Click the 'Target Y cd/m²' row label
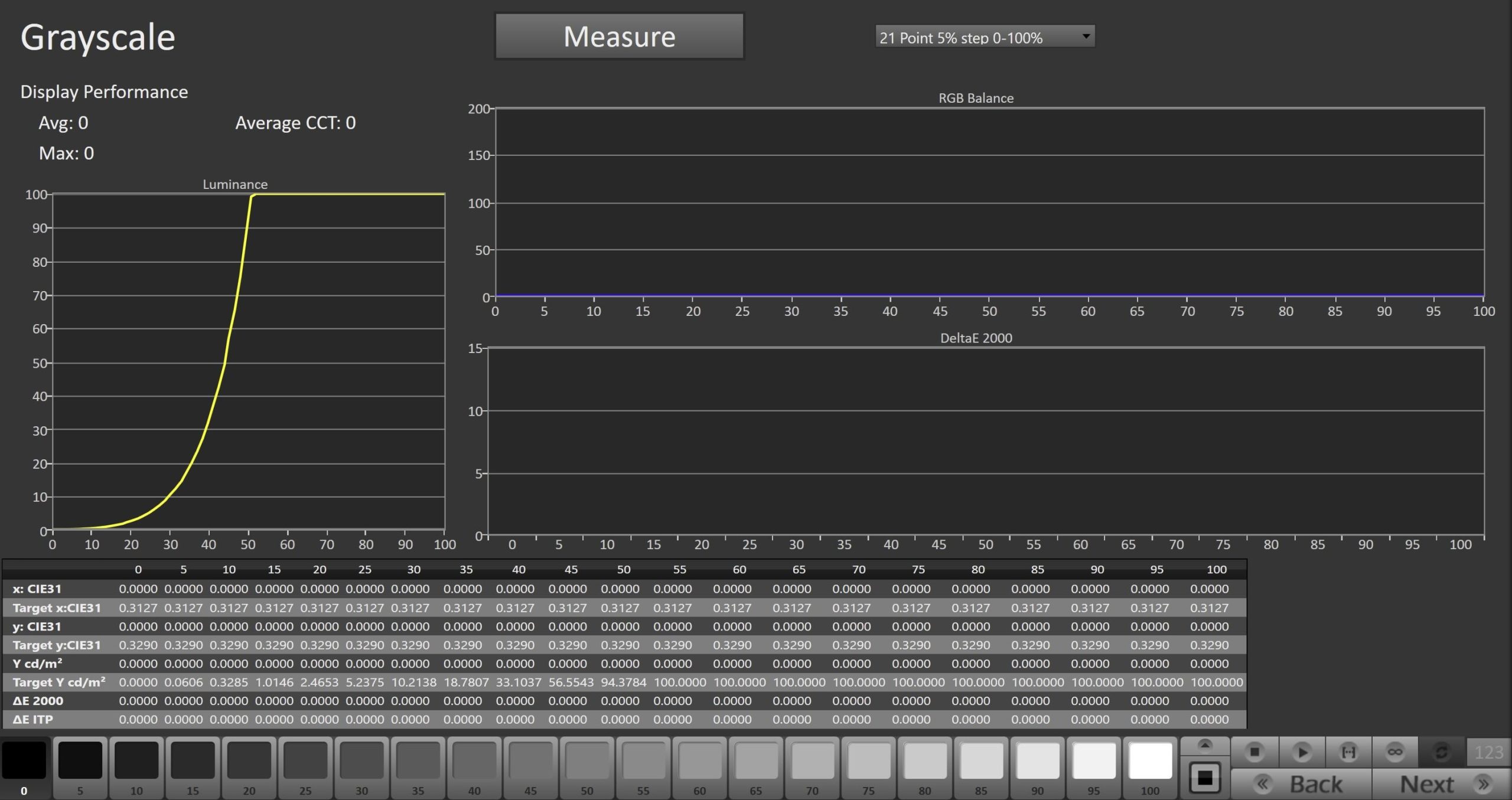The image size is (1512, 800). click(x=59, y=682)
